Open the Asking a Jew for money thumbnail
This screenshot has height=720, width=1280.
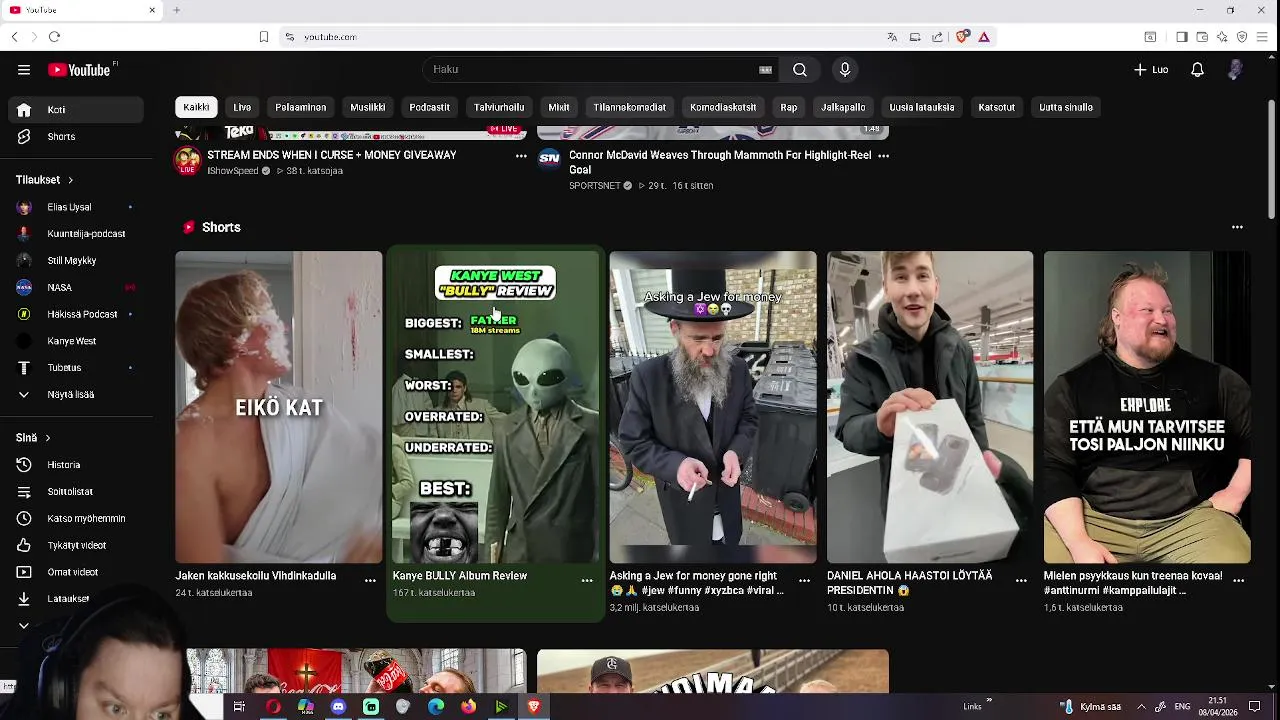pyautogui.click(x=713, y=407)
